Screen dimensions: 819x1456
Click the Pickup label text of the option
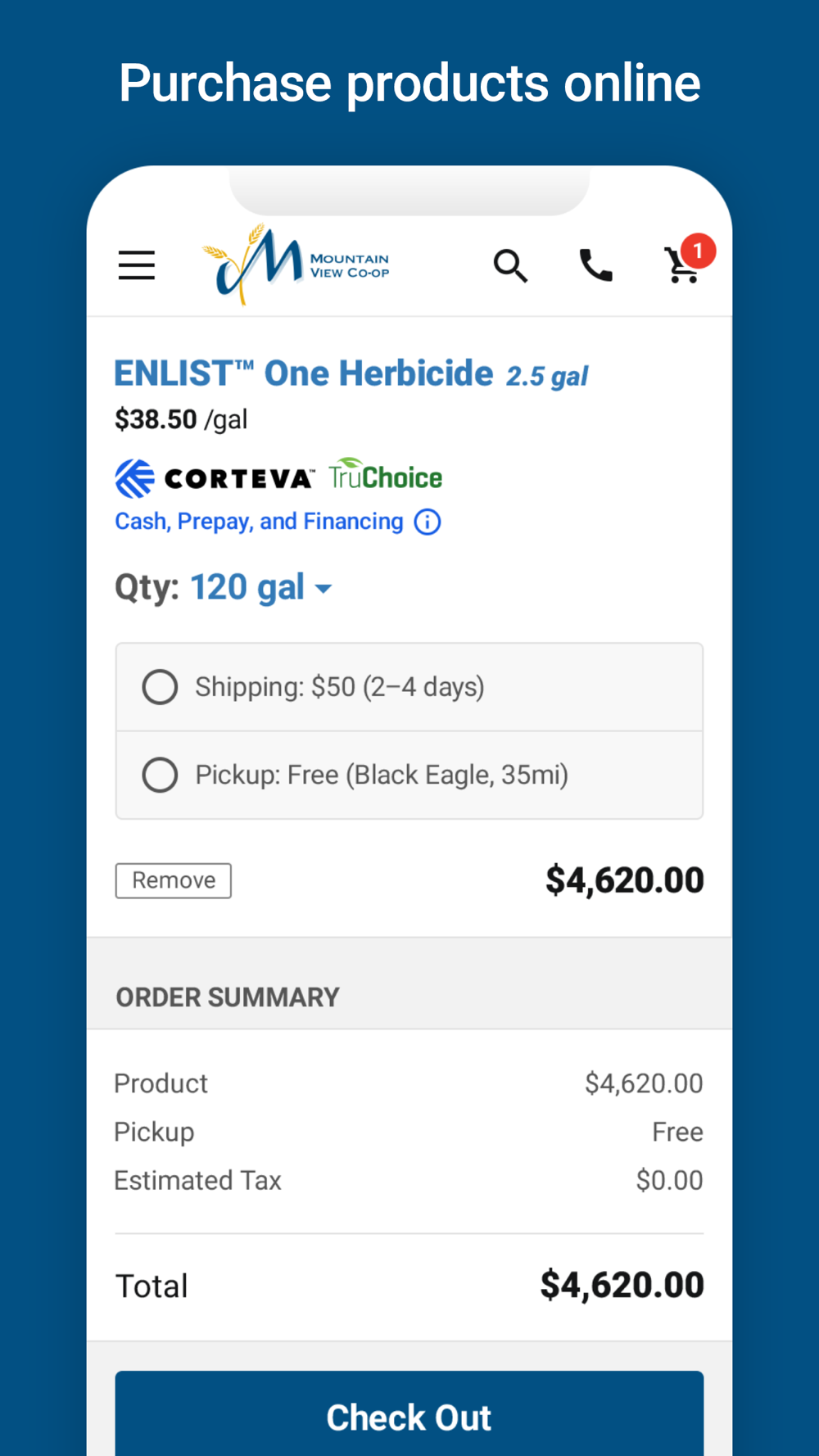pyautogui.click(x=382, y=775)
